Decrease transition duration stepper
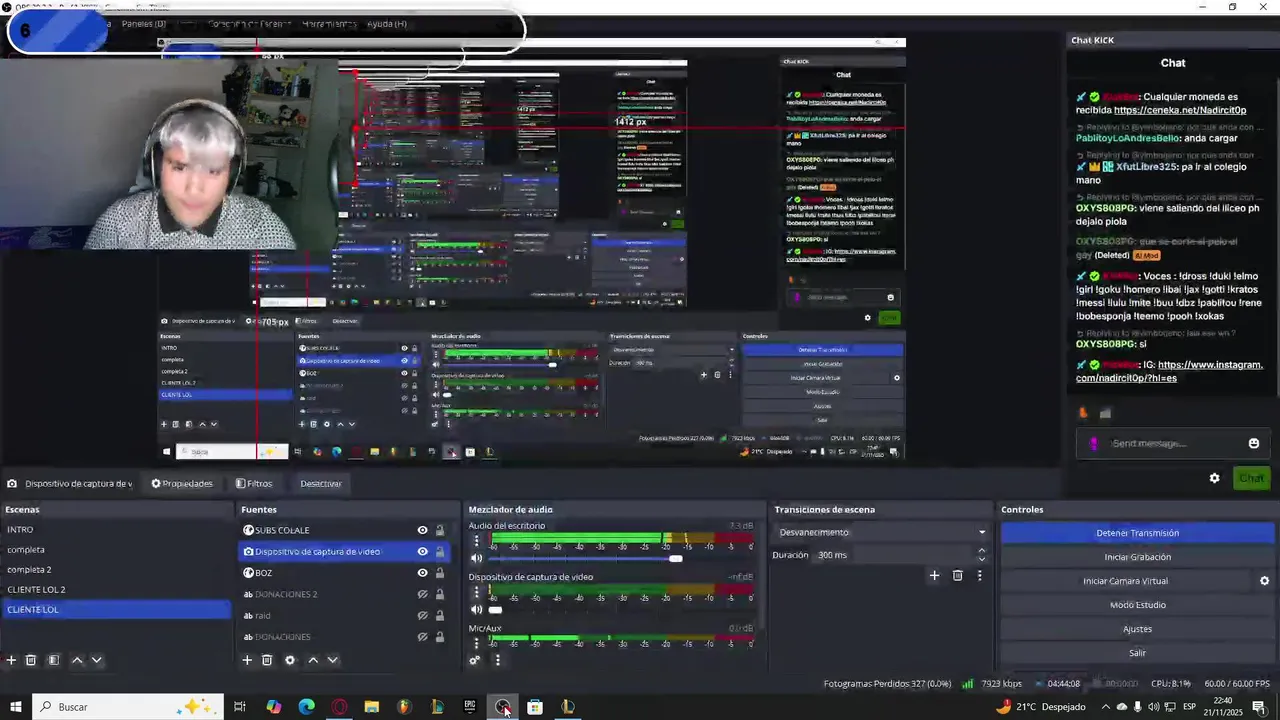Image resolution: width=1280 pixels, height=720 pixels. pyautogui.click(x=982, y=560)
